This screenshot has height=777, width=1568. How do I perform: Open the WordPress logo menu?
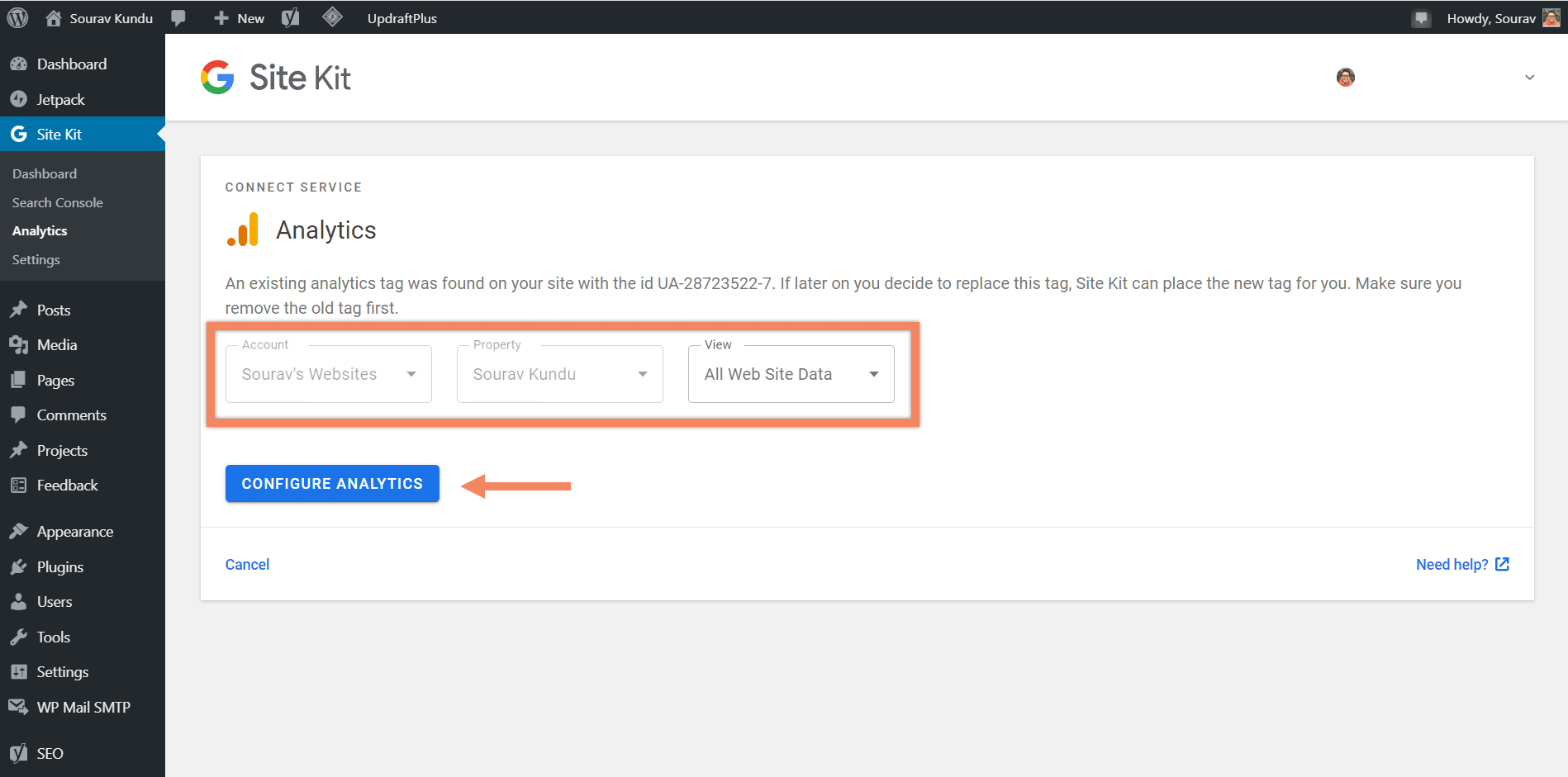tap(17, 17)
